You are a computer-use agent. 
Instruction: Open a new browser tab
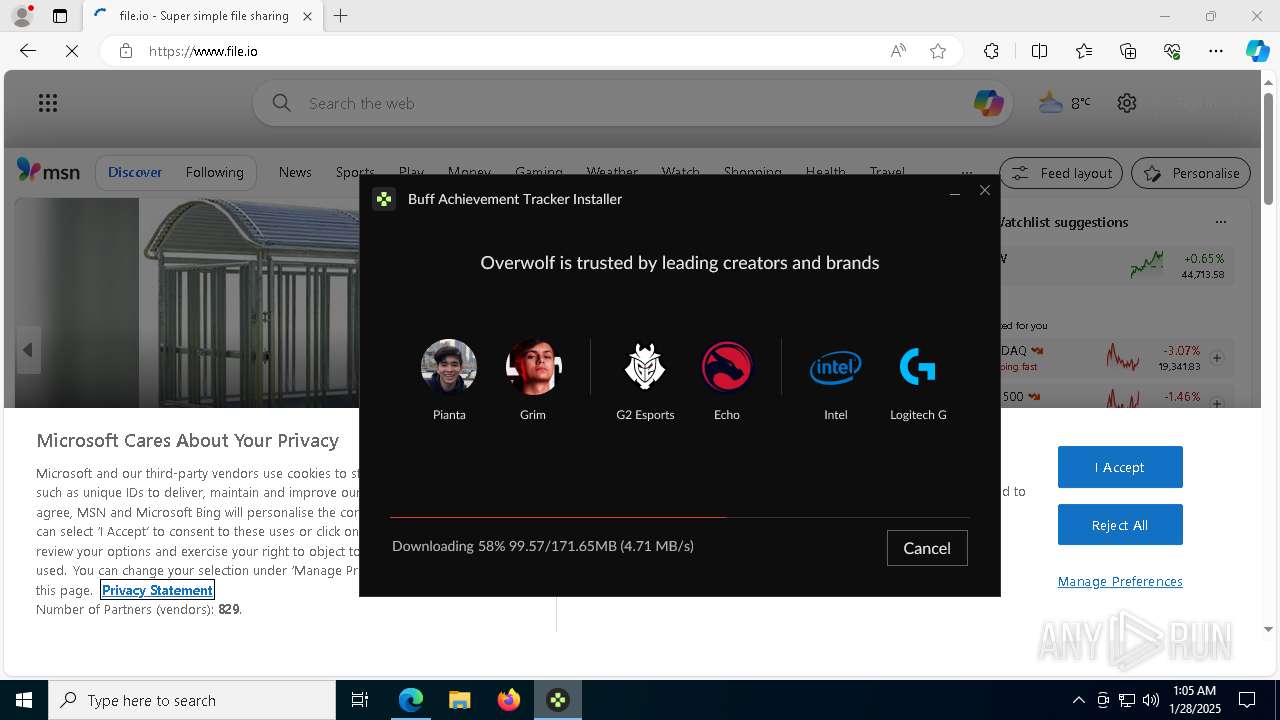point(341,16)
